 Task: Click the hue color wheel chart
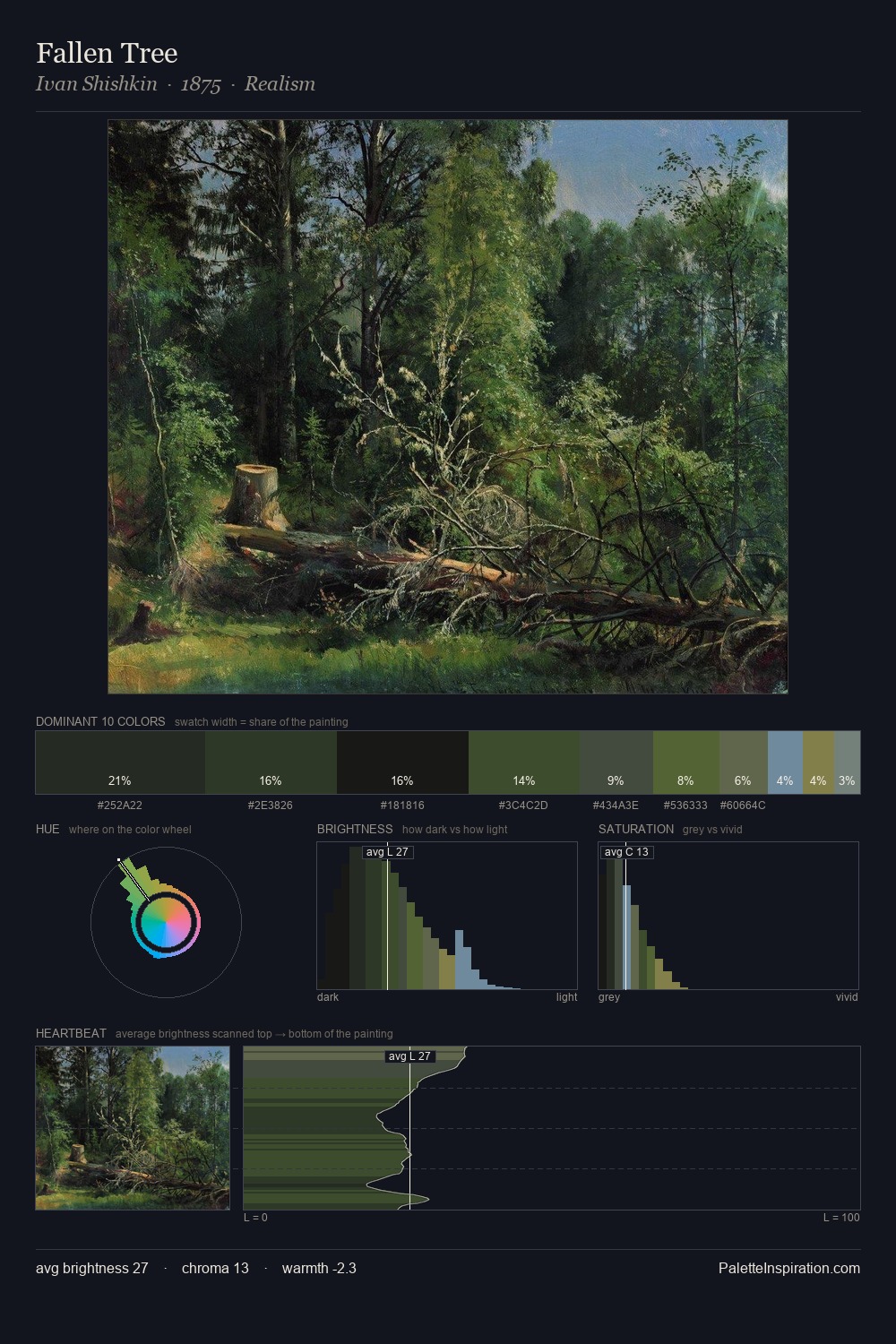point(166,922)
